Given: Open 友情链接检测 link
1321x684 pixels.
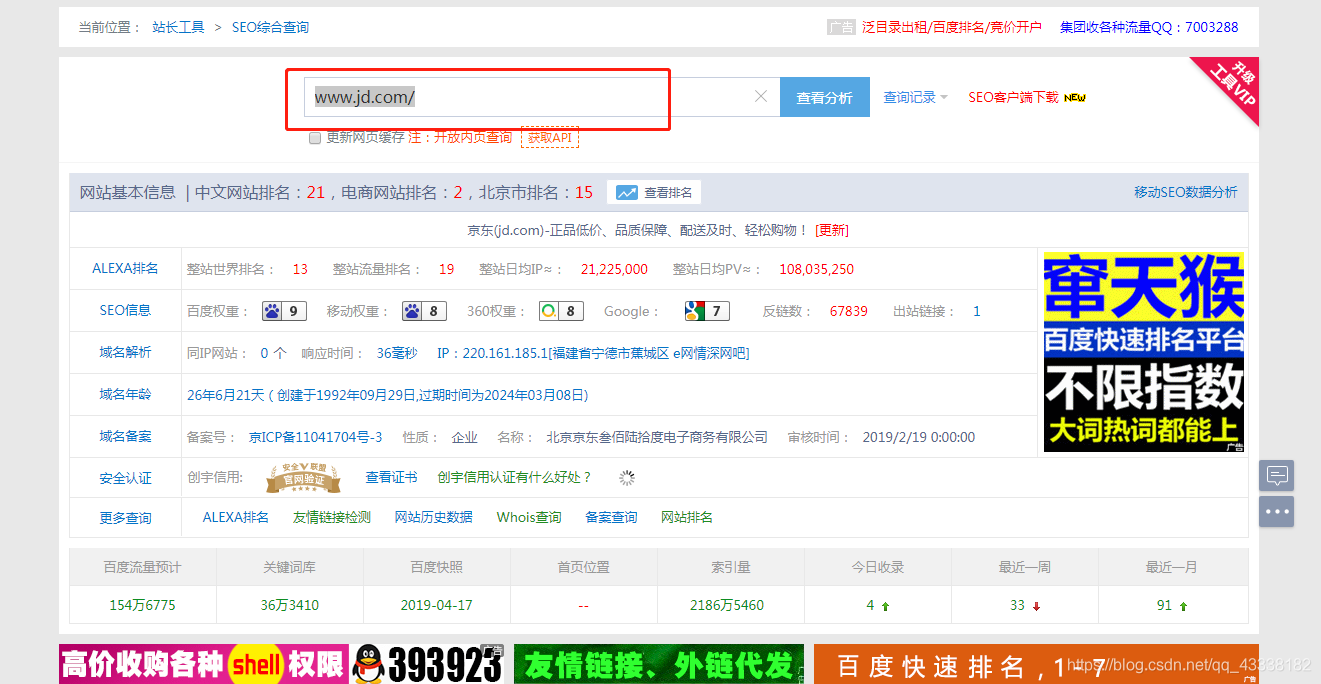Looking at the screenshot, I should point(331,517).
